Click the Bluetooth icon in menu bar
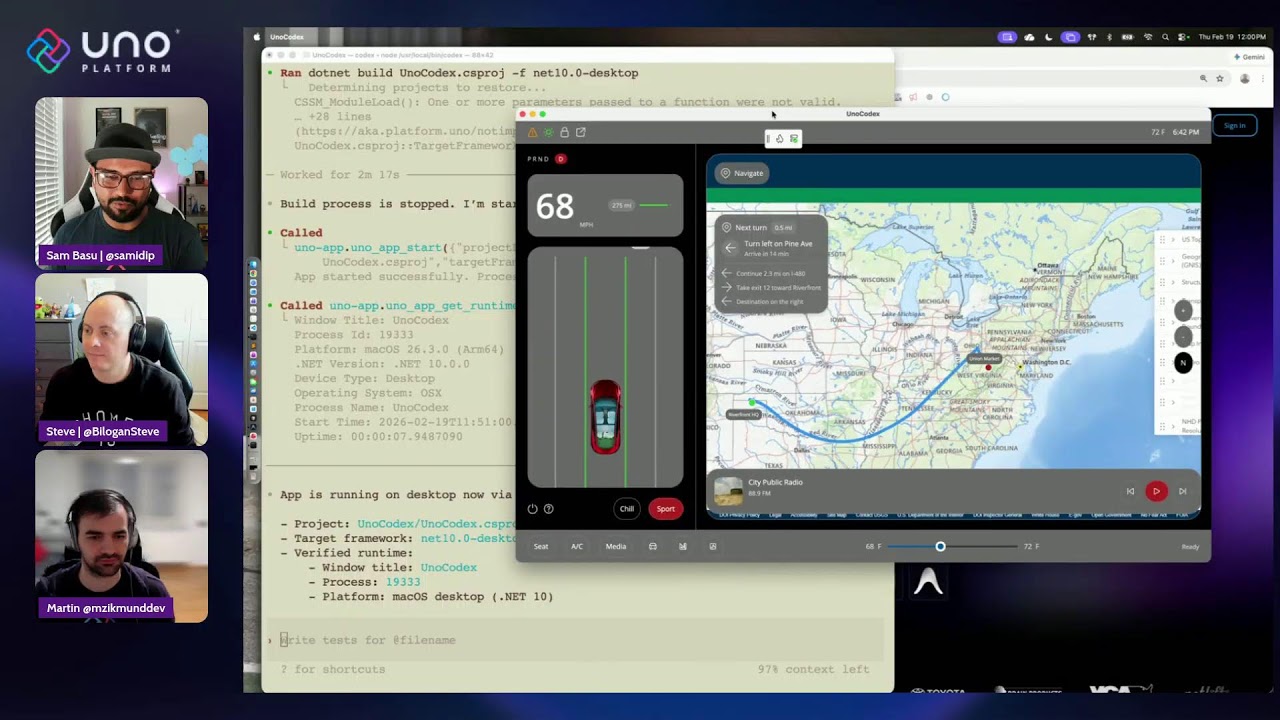The width and height of the screenshot is (1280, 720). coord(1109,37)
